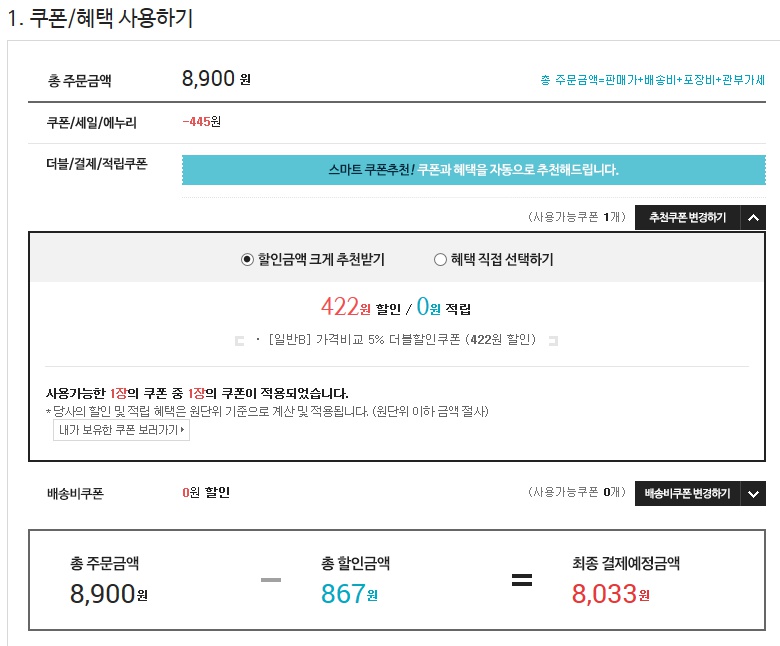Viewport: 780px width, 646px height.
Task: Click the -445원 coupon discount amount
Action: 201,122
